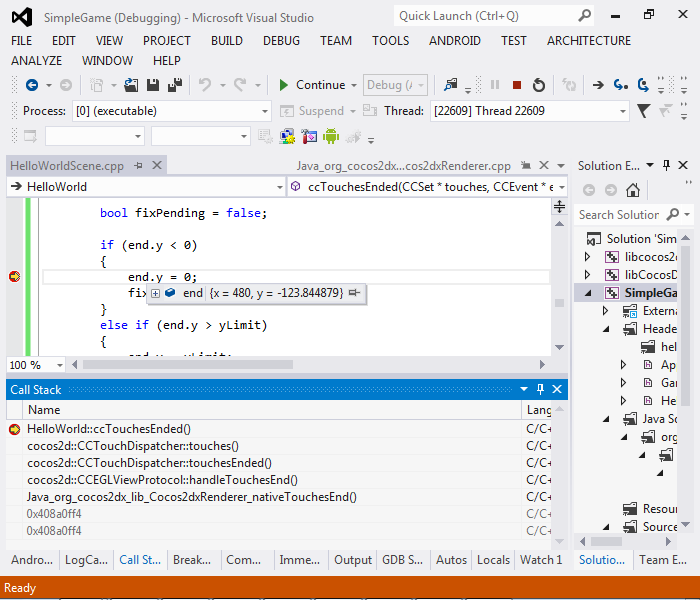Open the Java_org_cocos2dx Renderer.cpp preview tab
Viewport: 700px width, 600px height.
pyautogui.click(x=404, y=166)
